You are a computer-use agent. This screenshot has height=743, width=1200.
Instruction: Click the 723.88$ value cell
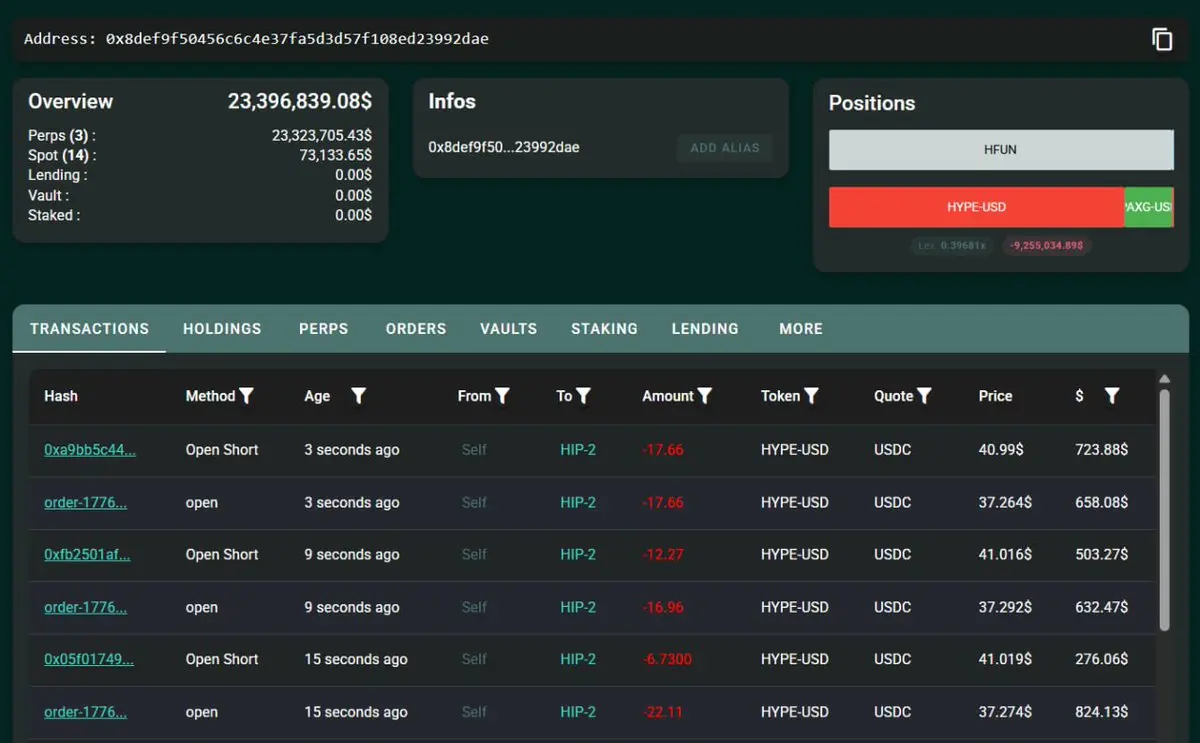(1101, 450)
